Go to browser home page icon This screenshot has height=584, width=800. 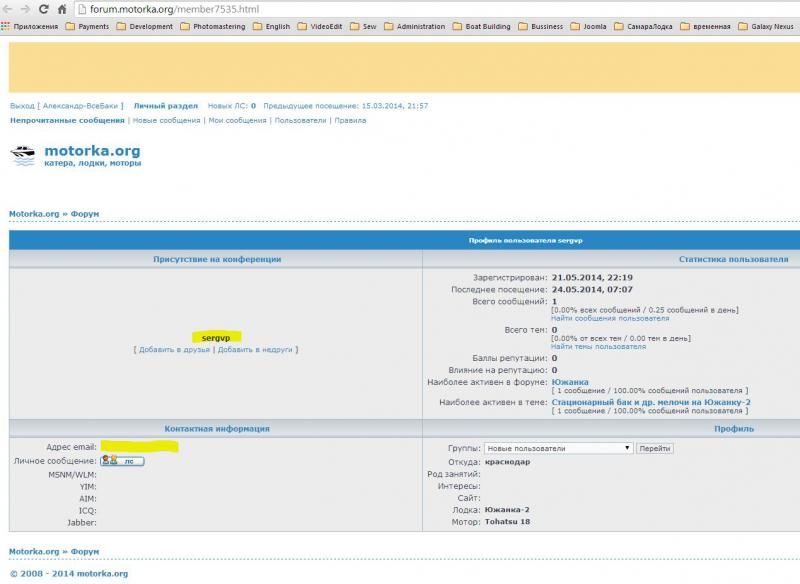coord(62,9)
